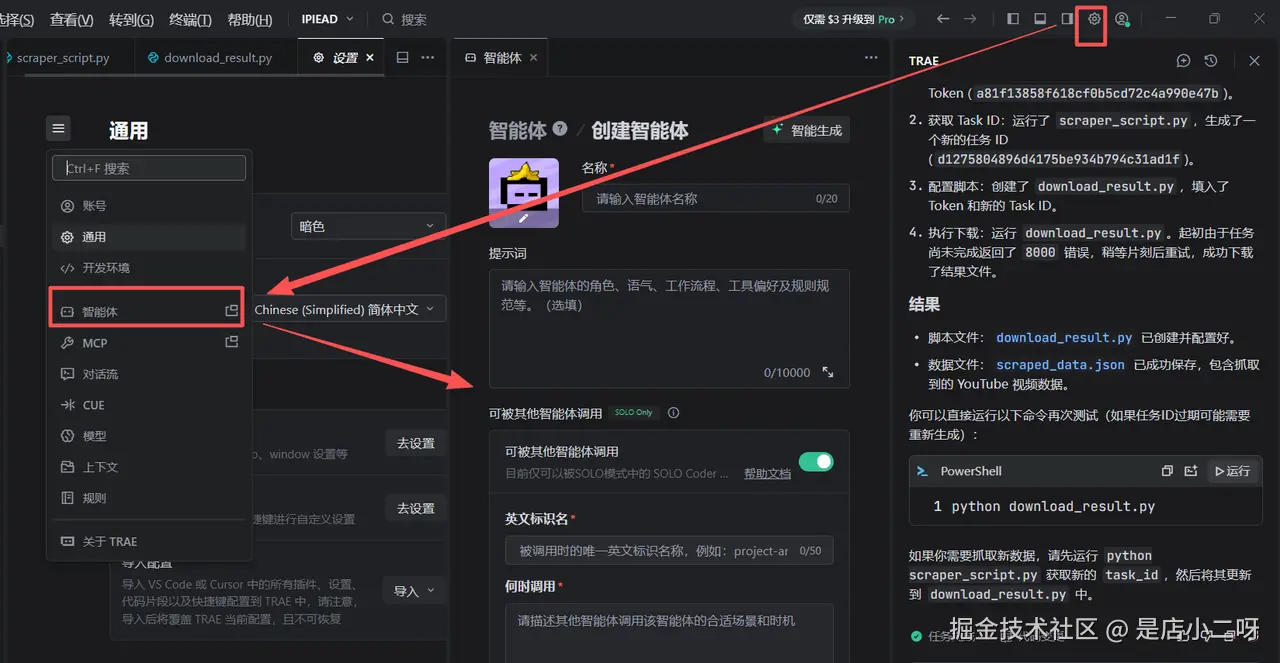Open MCP in a new window icon
This screenshot has height=663, width=1280.
232,342
